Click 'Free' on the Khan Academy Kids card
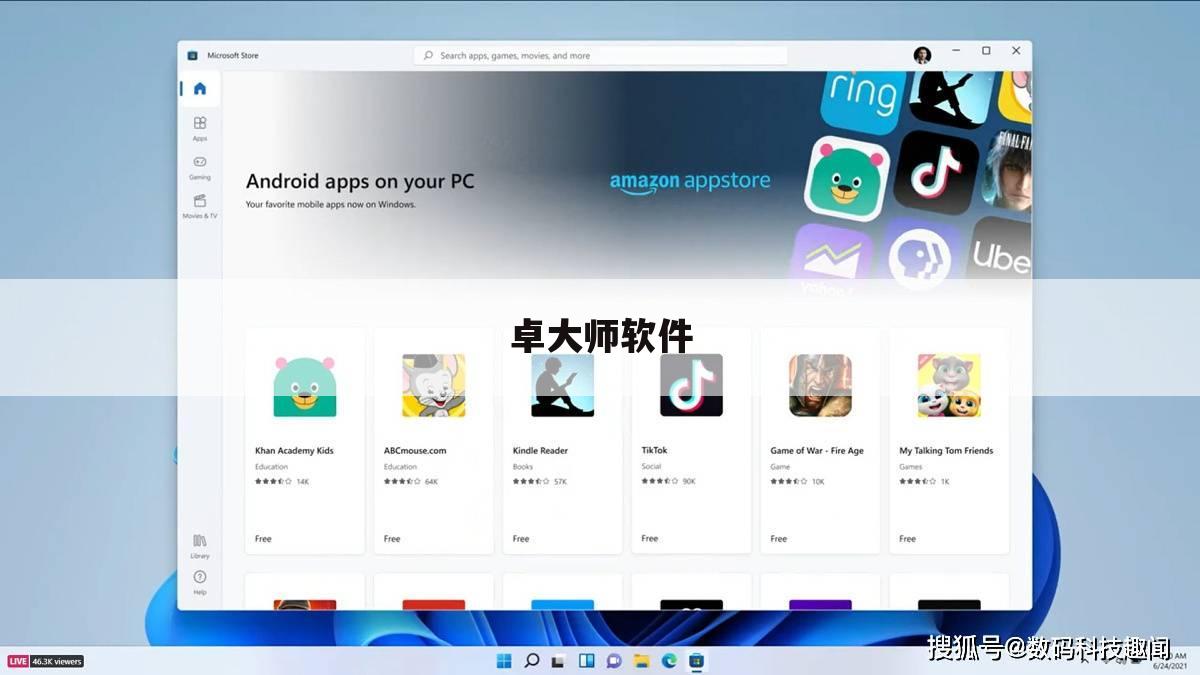Screen dimensions: 1200x675 coord(263,539)
